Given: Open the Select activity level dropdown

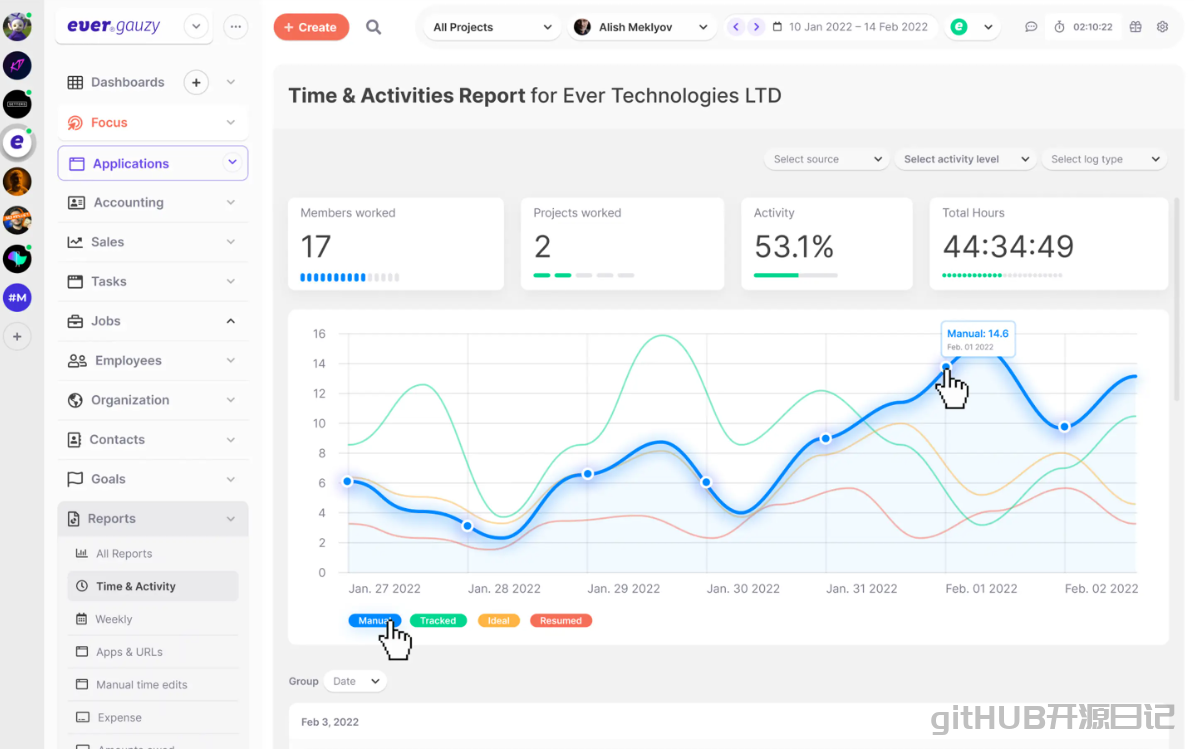Looking at the screenshot, I should [965, 159].
